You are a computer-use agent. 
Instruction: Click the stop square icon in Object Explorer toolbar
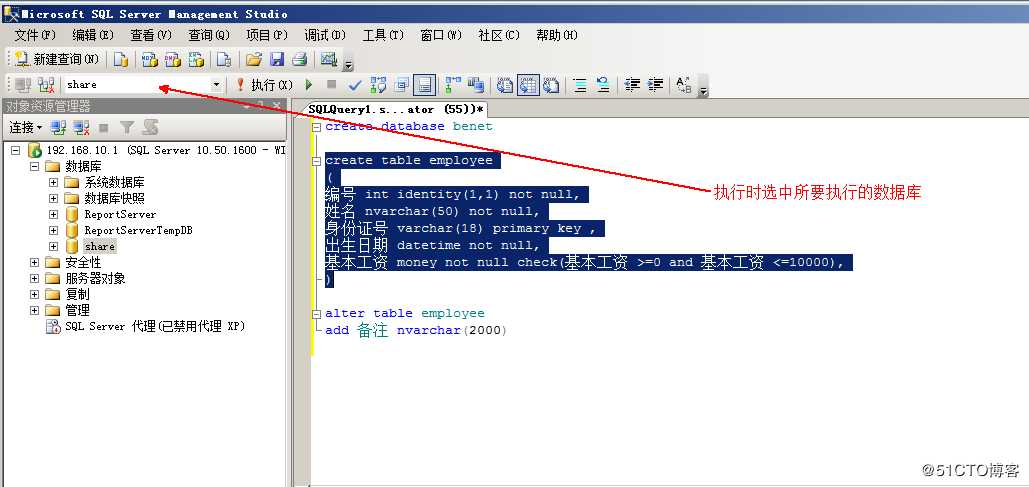tap(104, 127)
